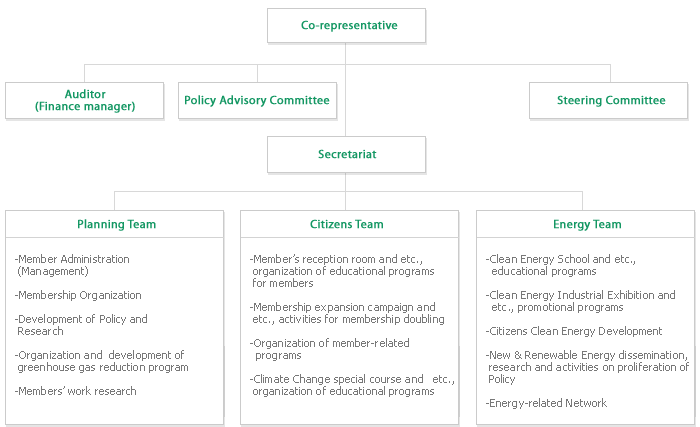Click Organization of member-related programs item
The width and height of the screenshot is (700, 427).
click(x=330, y=349)
